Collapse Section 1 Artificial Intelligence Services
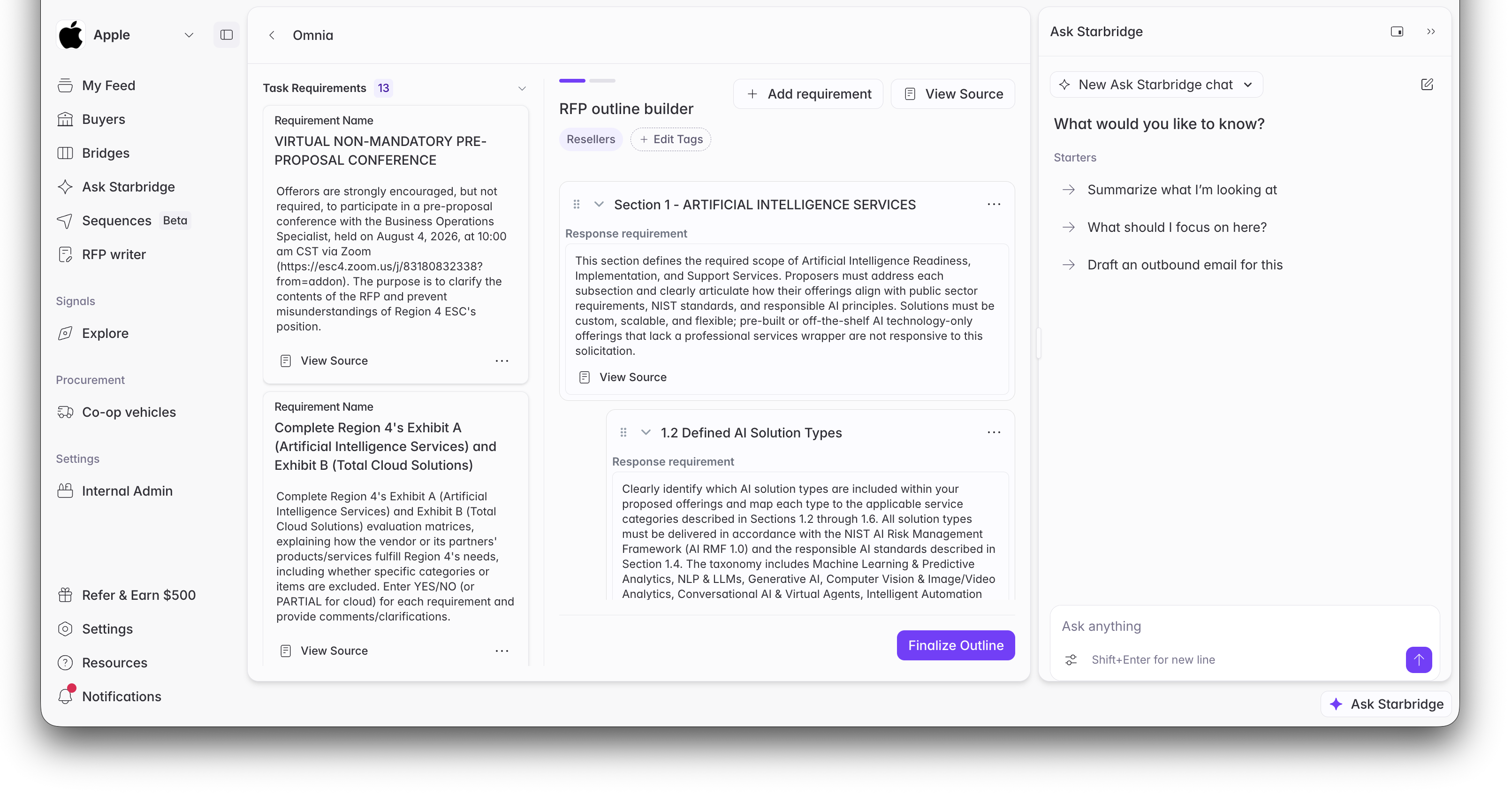This screenshot has width=1512, height=796. (x=599, y=204)
